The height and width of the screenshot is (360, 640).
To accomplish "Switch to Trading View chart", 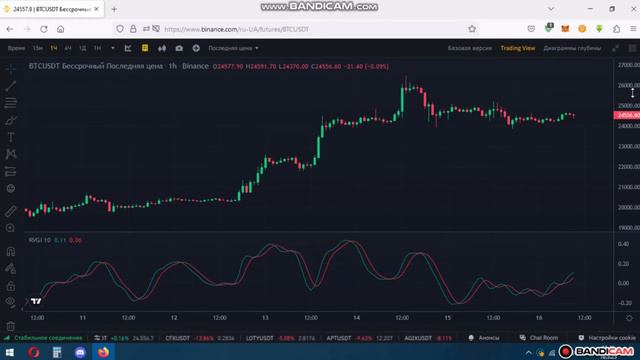I will pyautogui.click(x=518, y=48).
